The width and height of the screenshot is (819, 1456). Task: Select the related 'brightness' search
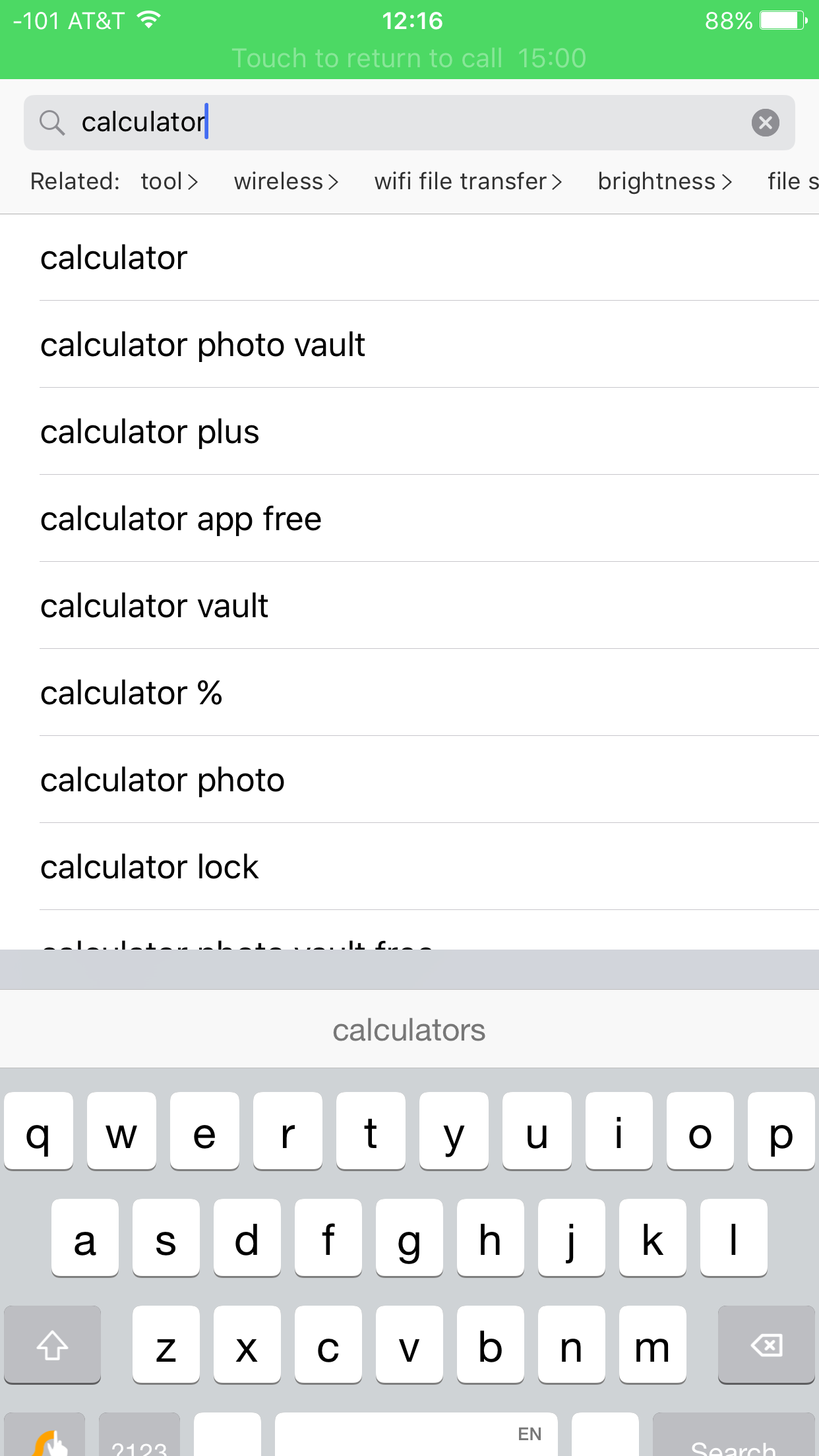click(664, 181)
